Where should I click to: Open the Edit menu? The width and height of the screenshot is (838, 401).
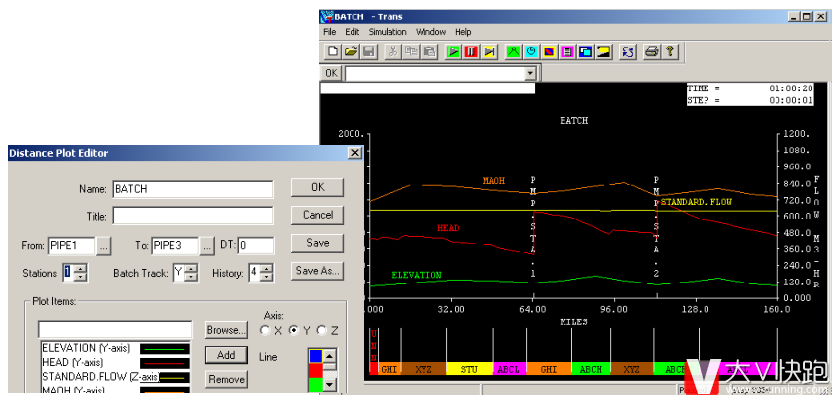pos(352,32)
